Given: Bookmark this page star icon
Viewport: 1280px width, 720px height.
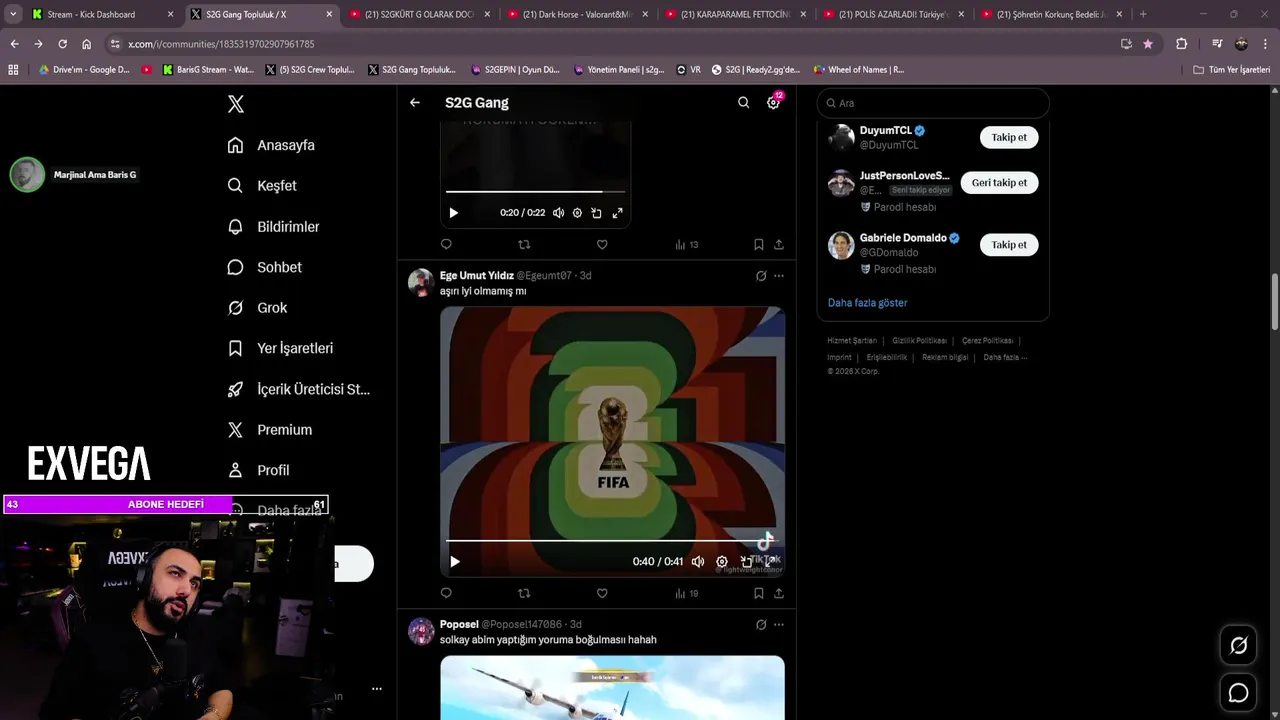Looking at the screenshot, I should click(1147, 44).
